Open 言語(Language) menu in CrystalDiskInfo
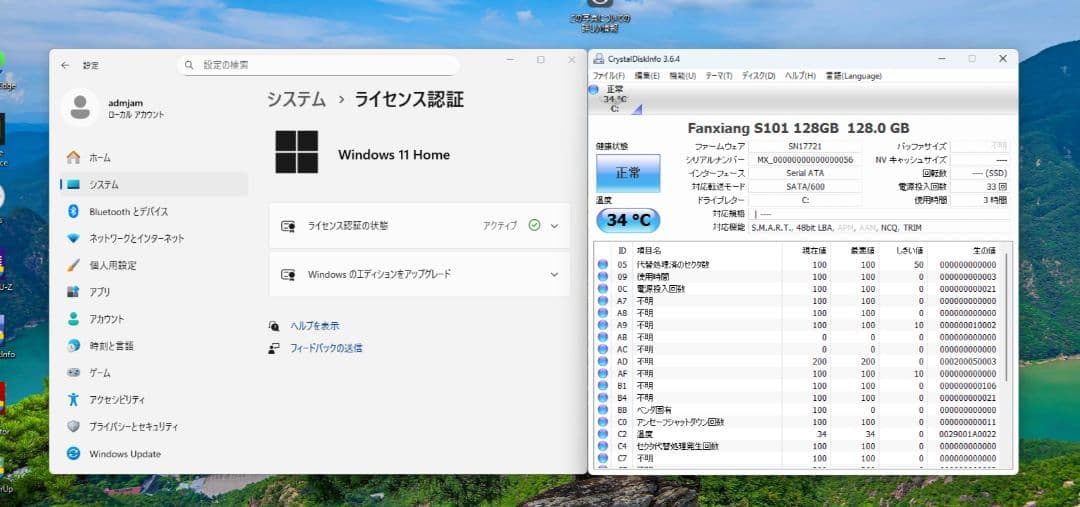Image resolution: width=1080 pixels, height=507 pixels. [853, 76]
